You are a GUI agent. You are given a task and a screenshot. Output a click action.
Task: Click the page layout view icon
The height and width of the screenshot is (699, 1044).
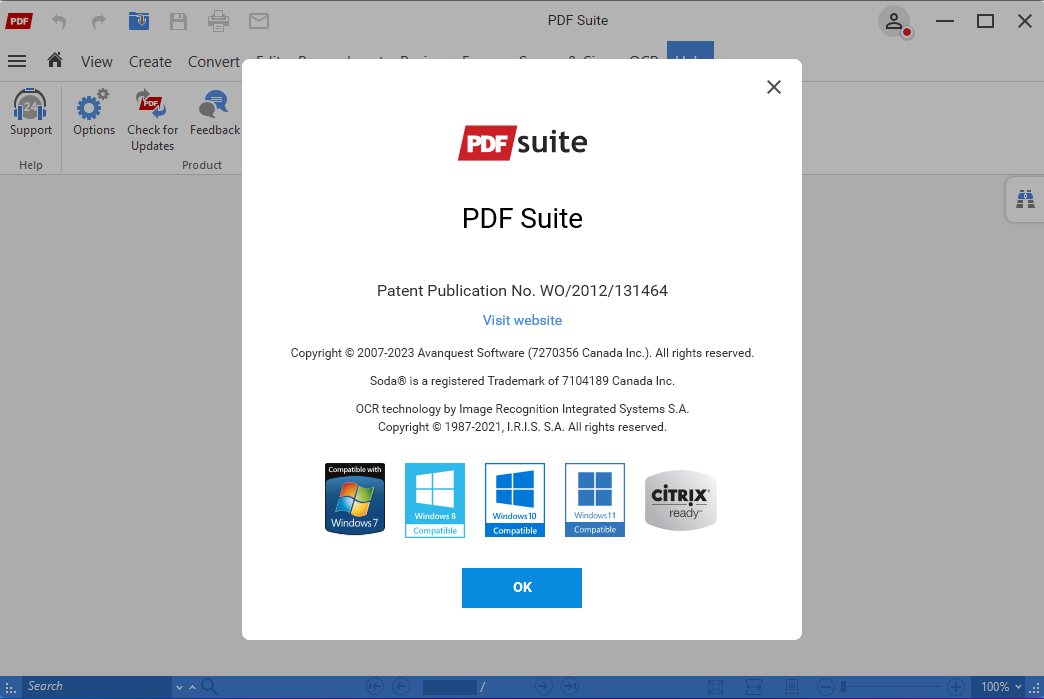click(x=792, y=686)
